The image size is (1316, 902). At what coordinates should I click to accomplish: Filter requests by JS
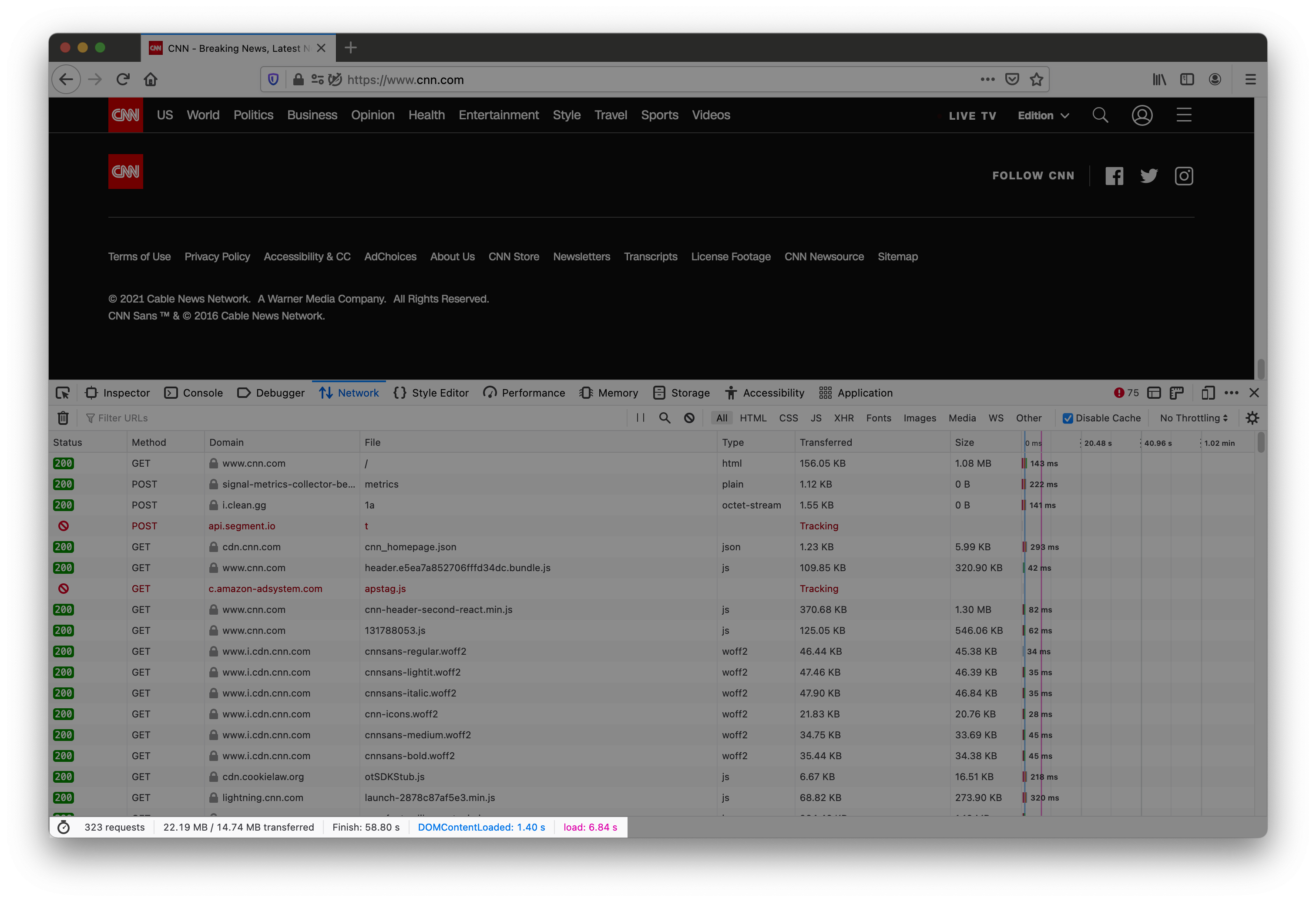pyautogui.click(x=816, y=418)
